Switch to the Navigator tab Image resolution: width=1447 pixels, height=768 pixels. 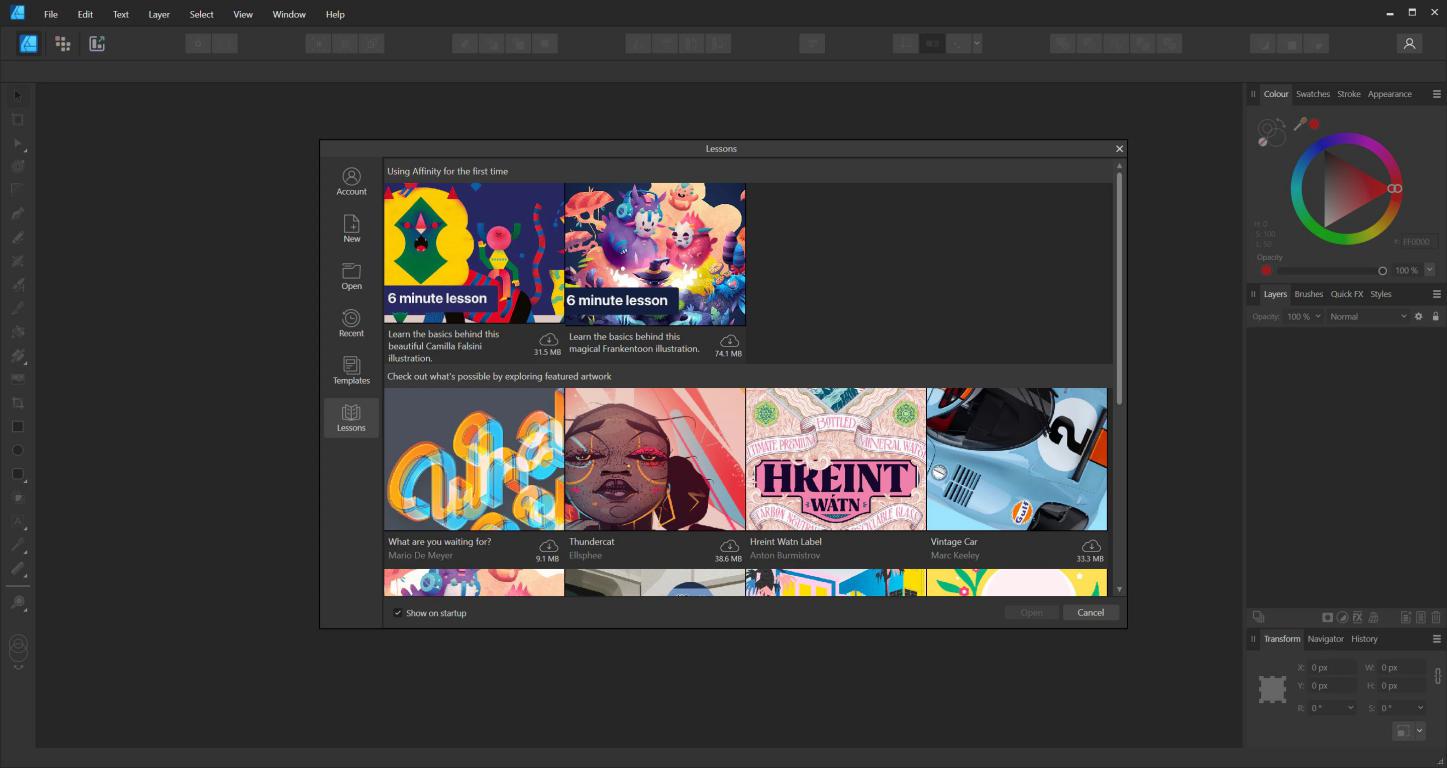[1325, 639]
